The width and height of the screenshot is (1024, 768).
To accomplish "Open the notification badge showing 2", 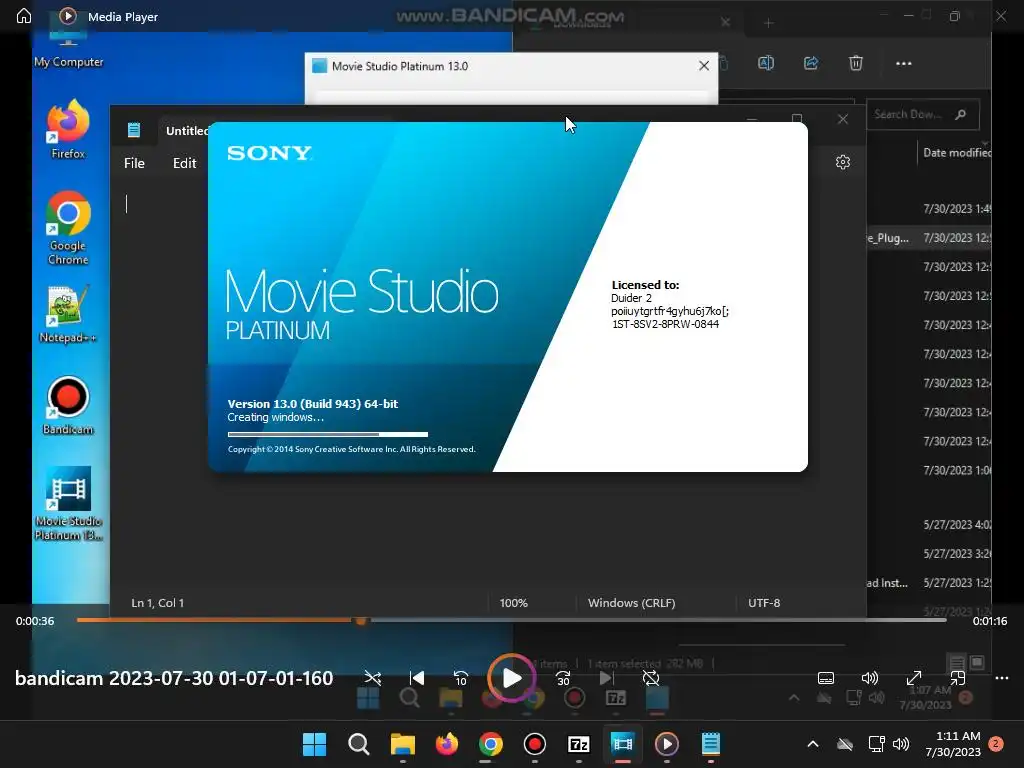I will coord(996,744).
